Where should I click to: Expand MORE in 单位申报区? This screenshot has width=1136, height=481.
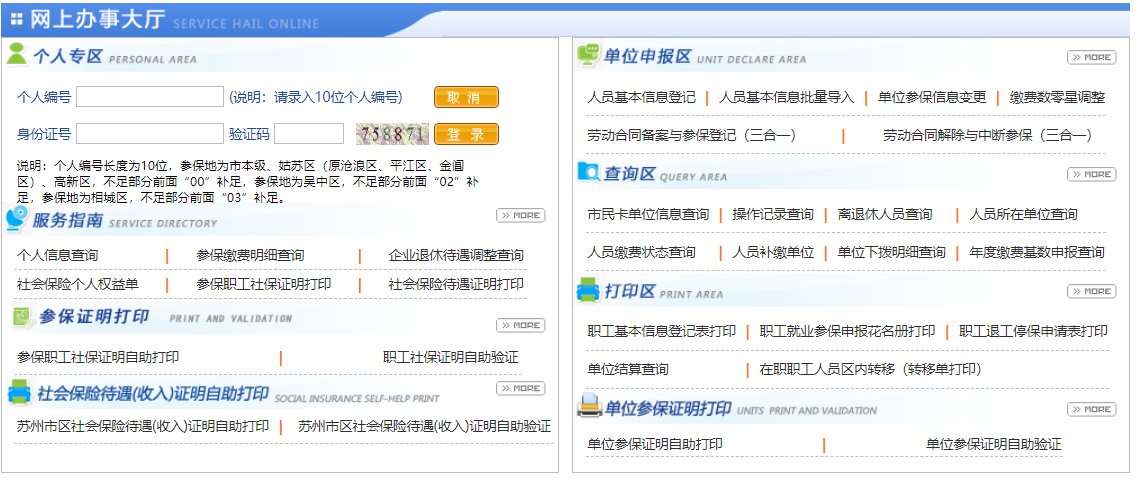click(x=1091, y=57)
